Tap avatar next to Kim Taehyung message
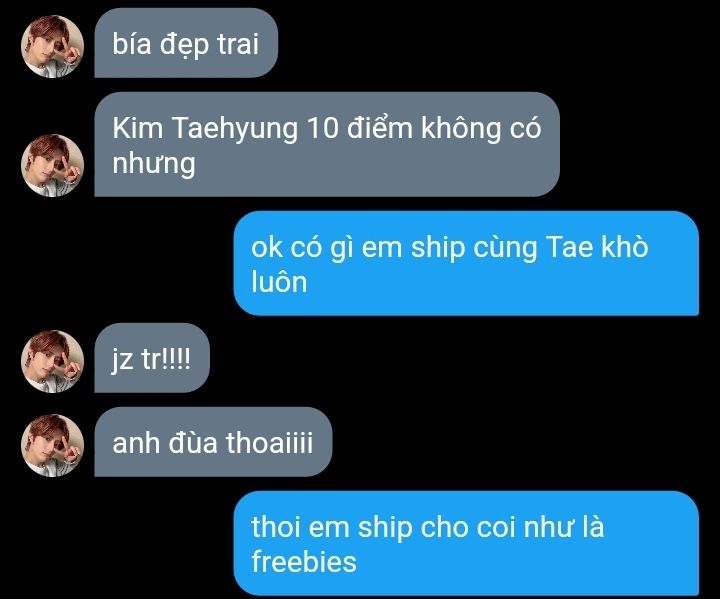Screen dimensions: 720x599 pos(52,165)
